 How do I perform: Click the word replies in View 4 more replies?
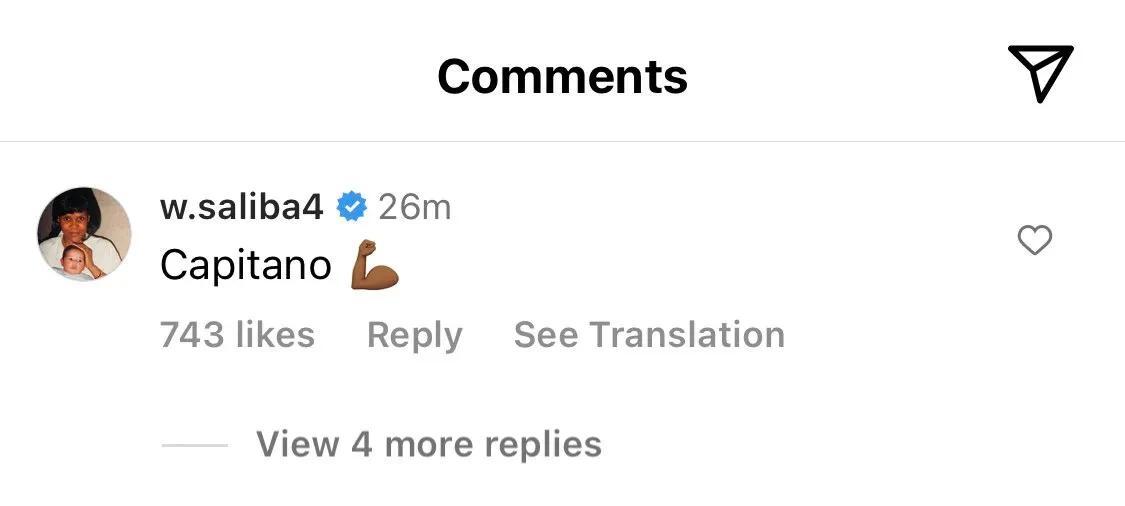click(x=543, y=446)
